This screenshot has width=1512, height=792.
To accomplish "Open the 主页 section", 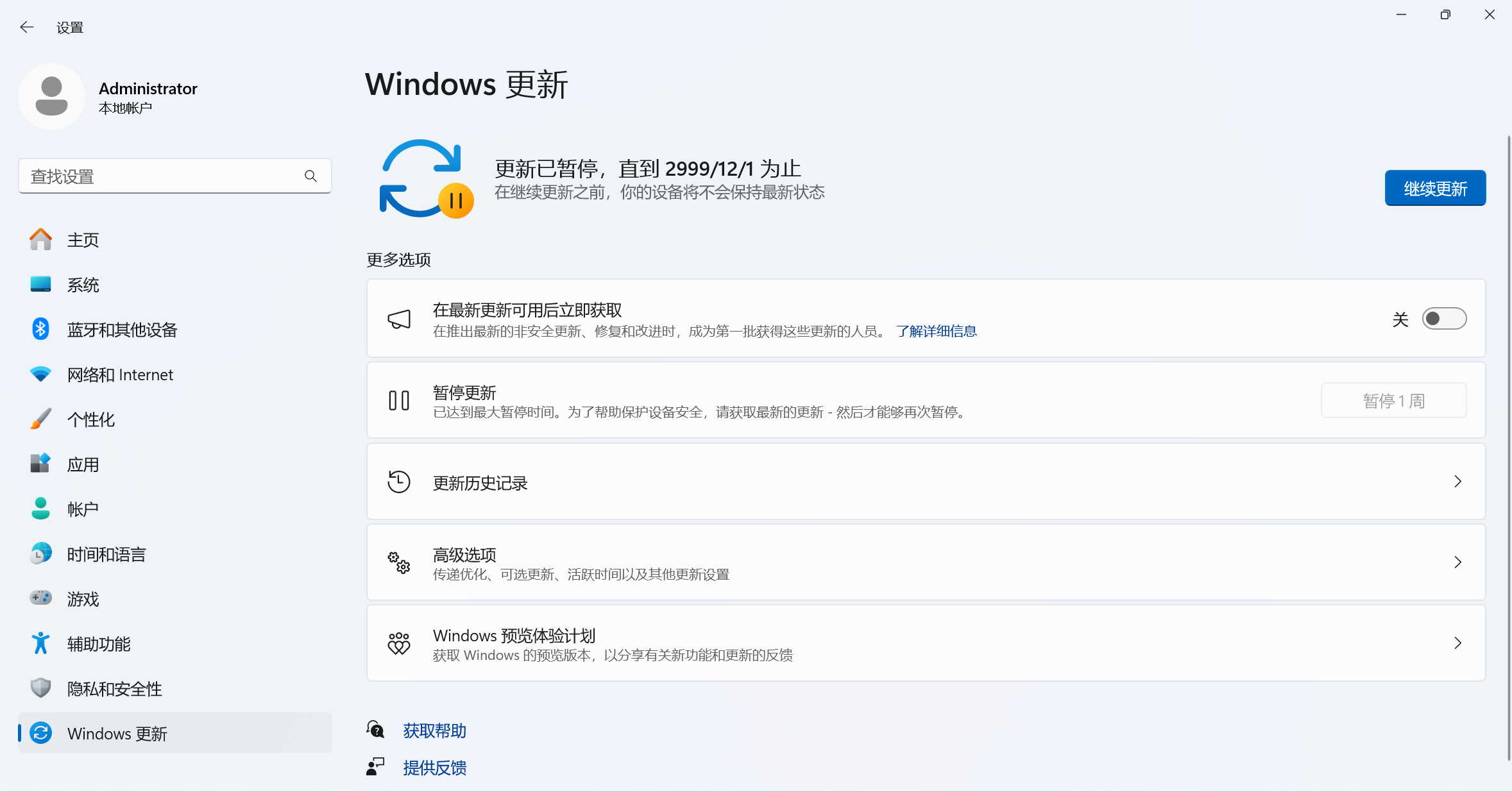I will pos(175,240).
